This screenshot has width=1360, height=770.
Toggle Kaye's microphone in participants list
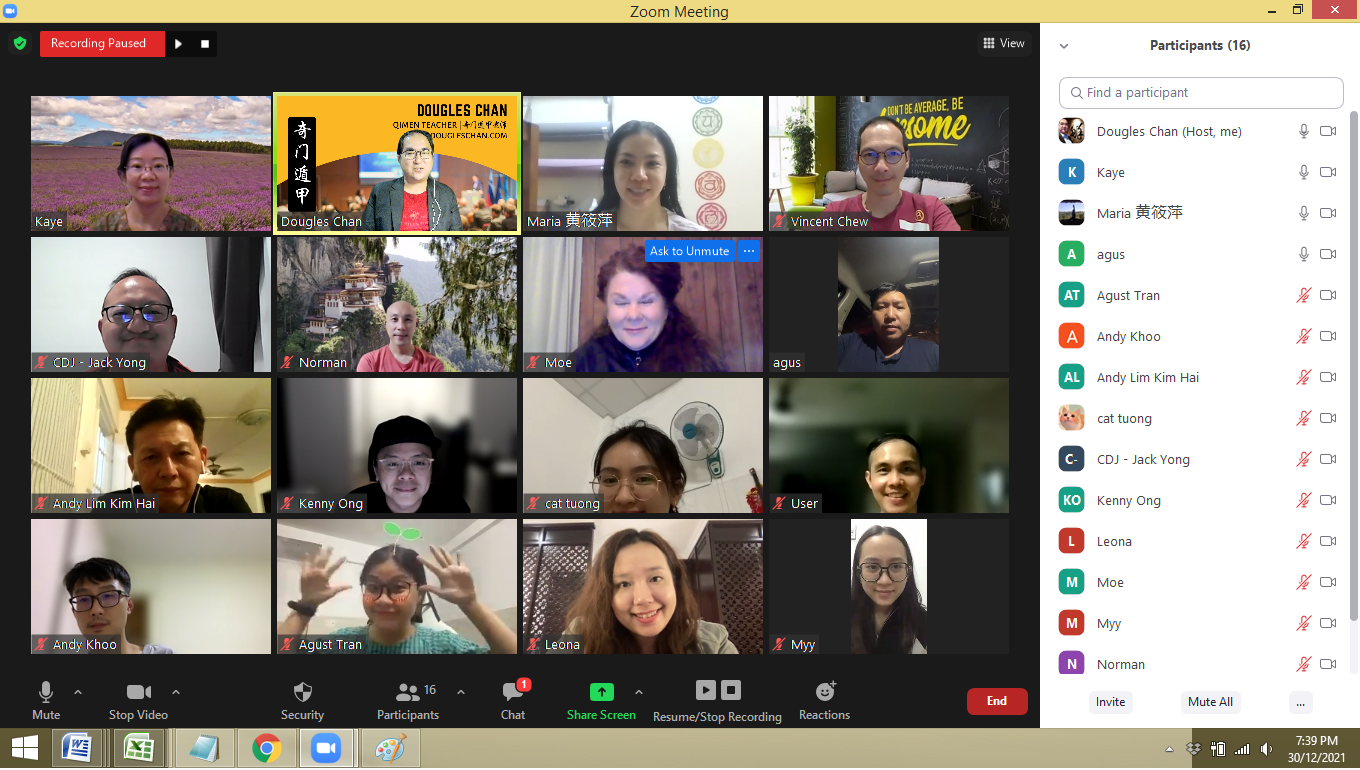1304,172
